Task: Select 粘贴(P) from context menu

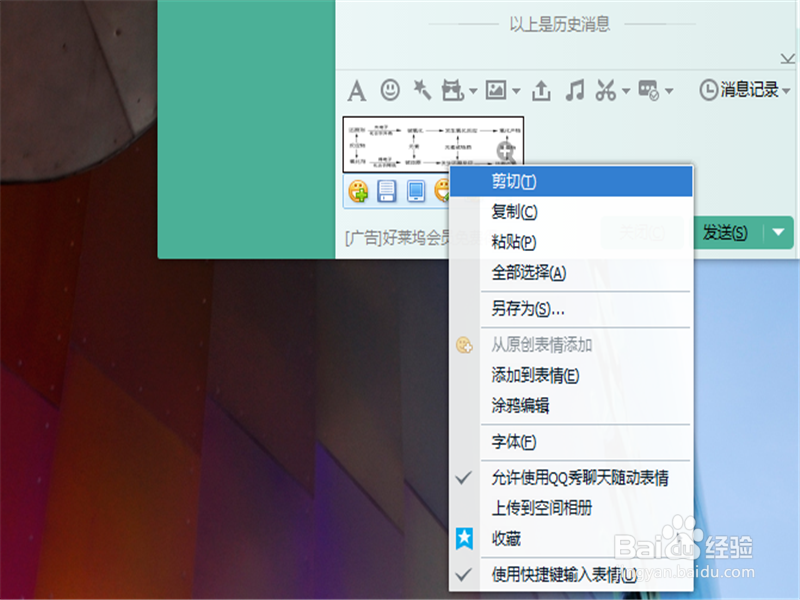Action: click(x=571, y=242)
